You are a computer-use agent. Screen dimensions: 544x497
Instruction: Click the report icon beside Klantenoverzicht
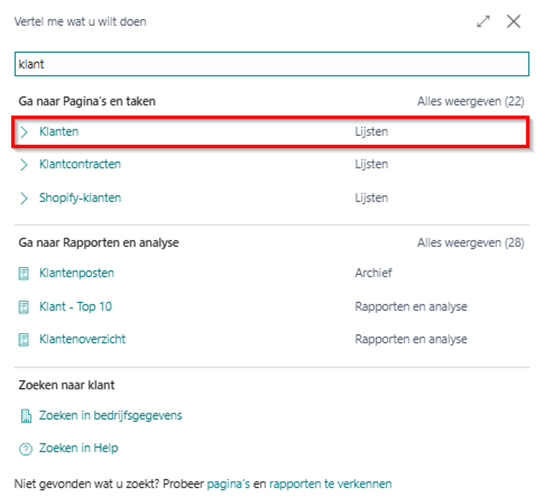click(24, 340)
